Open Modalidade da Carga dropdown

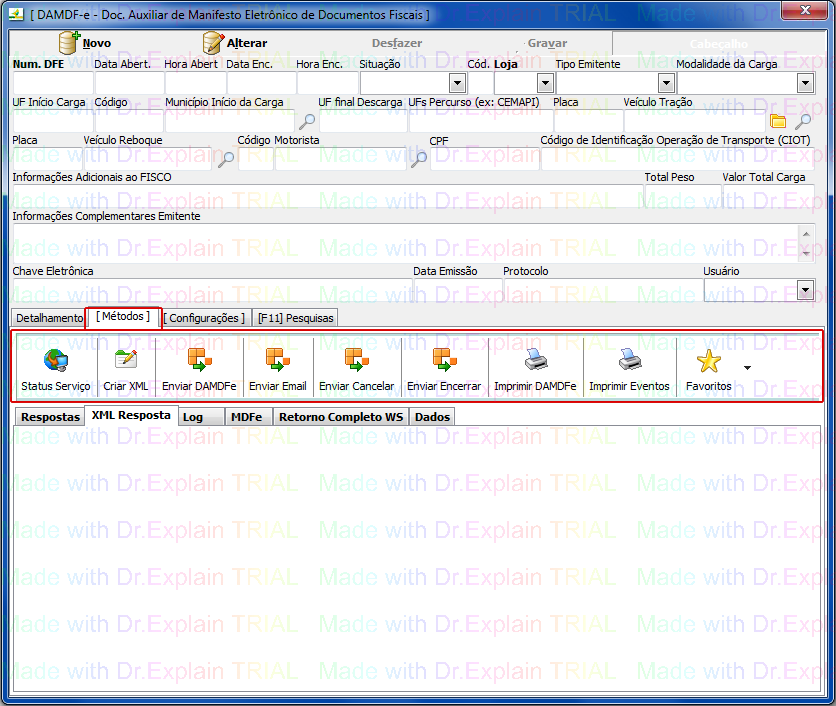805,83
